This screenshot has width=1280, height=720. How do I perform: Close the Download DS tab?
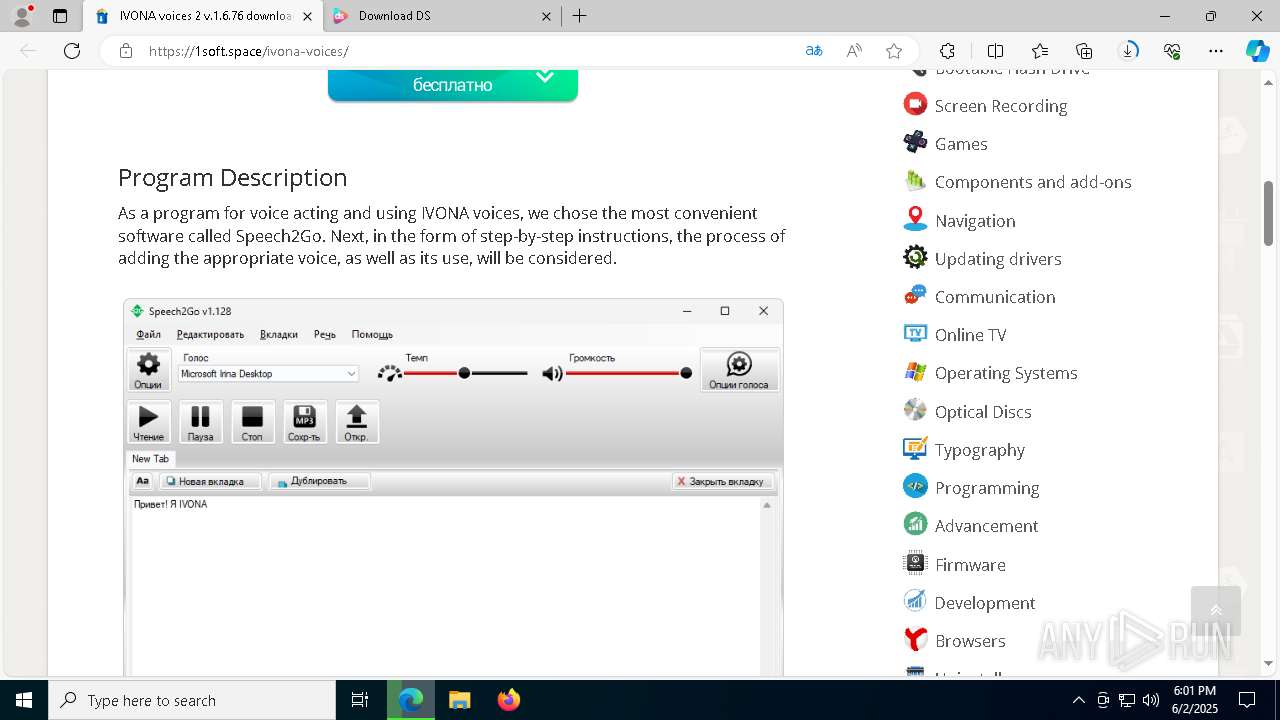pyautogui.click(x=546, y=16)
